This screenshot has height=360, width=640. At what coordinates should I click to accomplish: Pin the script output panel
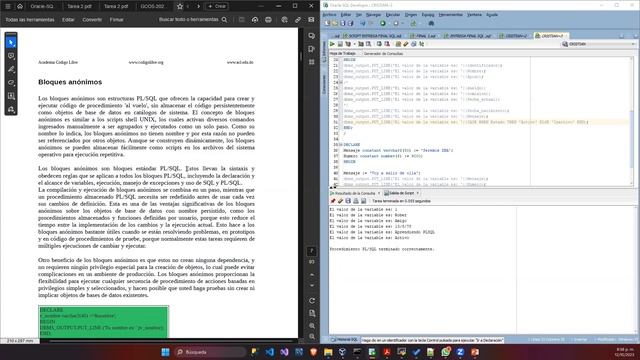point(333,201)
